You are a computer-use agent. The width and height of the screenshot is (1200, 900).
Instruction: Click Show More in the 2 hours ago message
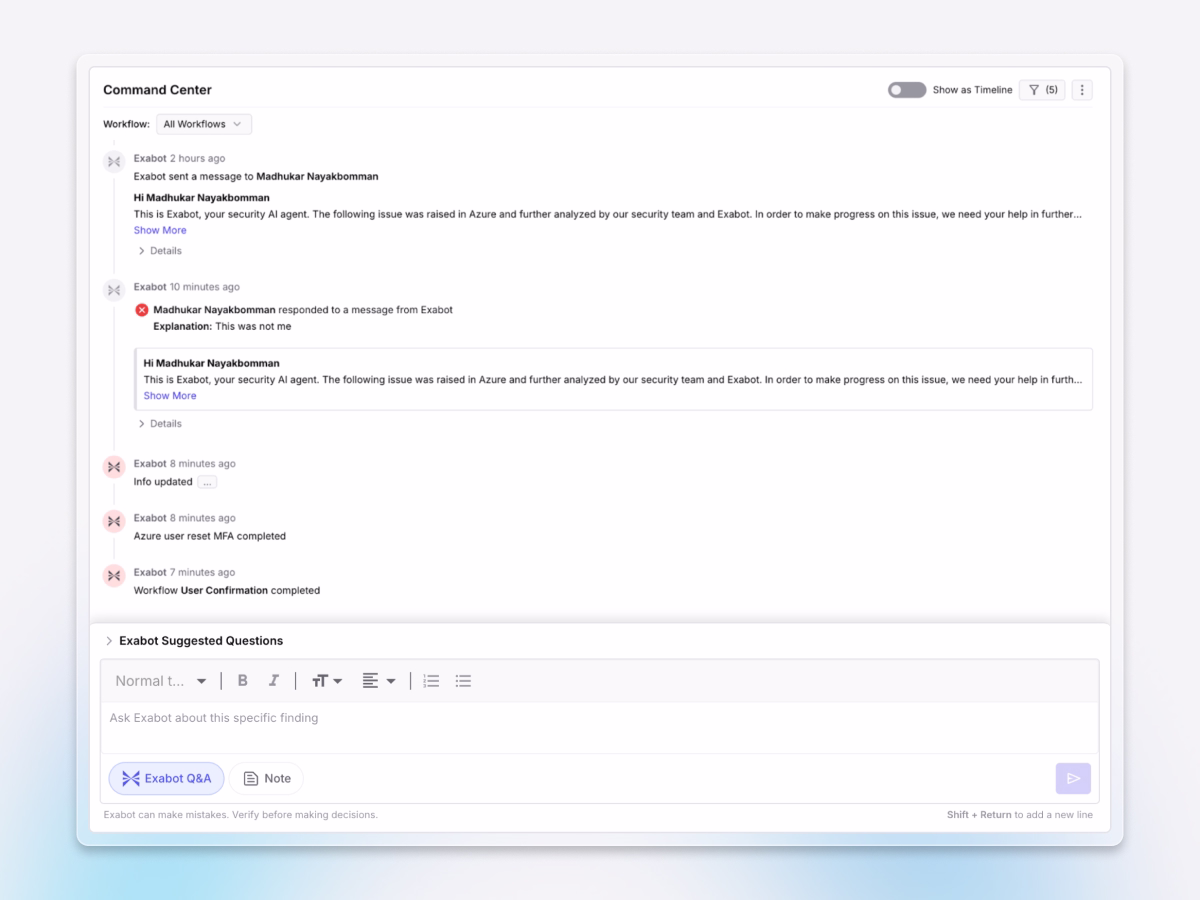coord(160,230)
